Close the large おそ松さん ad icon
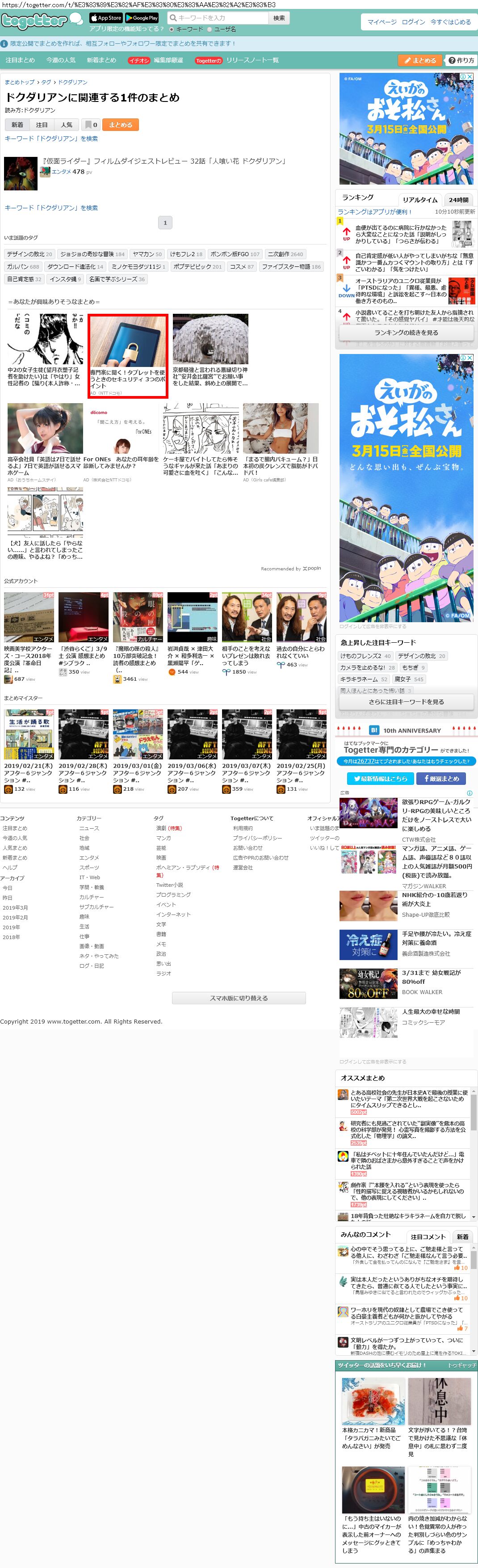 470,358
